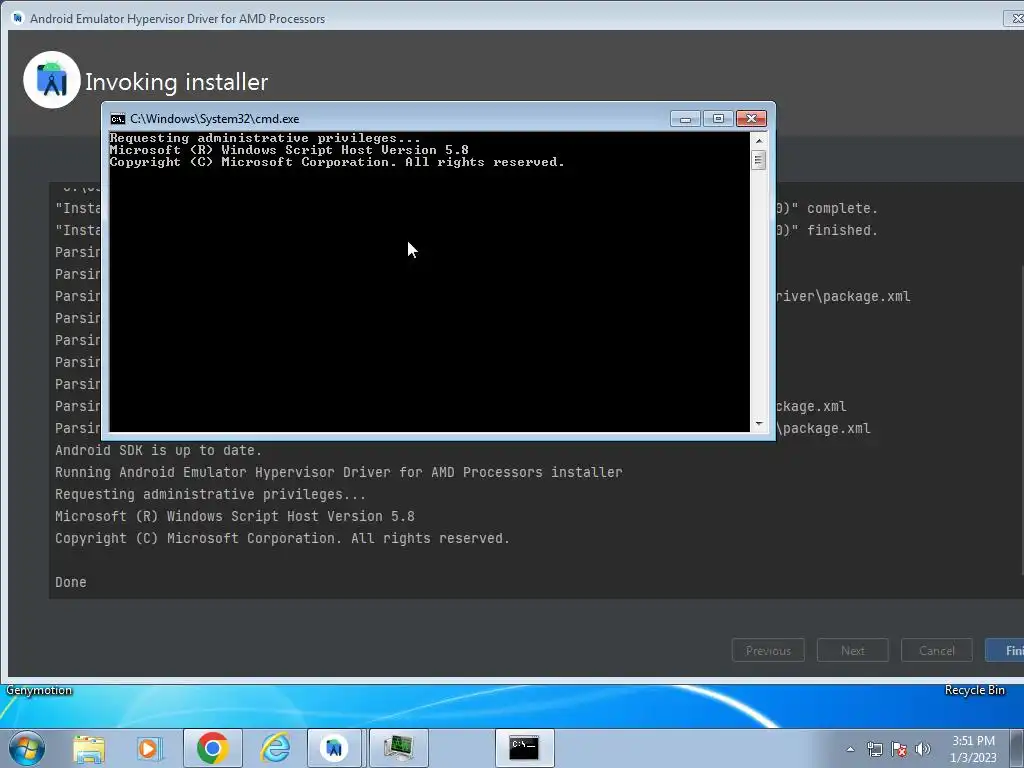Close the installer window
Image resolution: width=1024 pixels, height=768 pixels.
[1015, 19]
